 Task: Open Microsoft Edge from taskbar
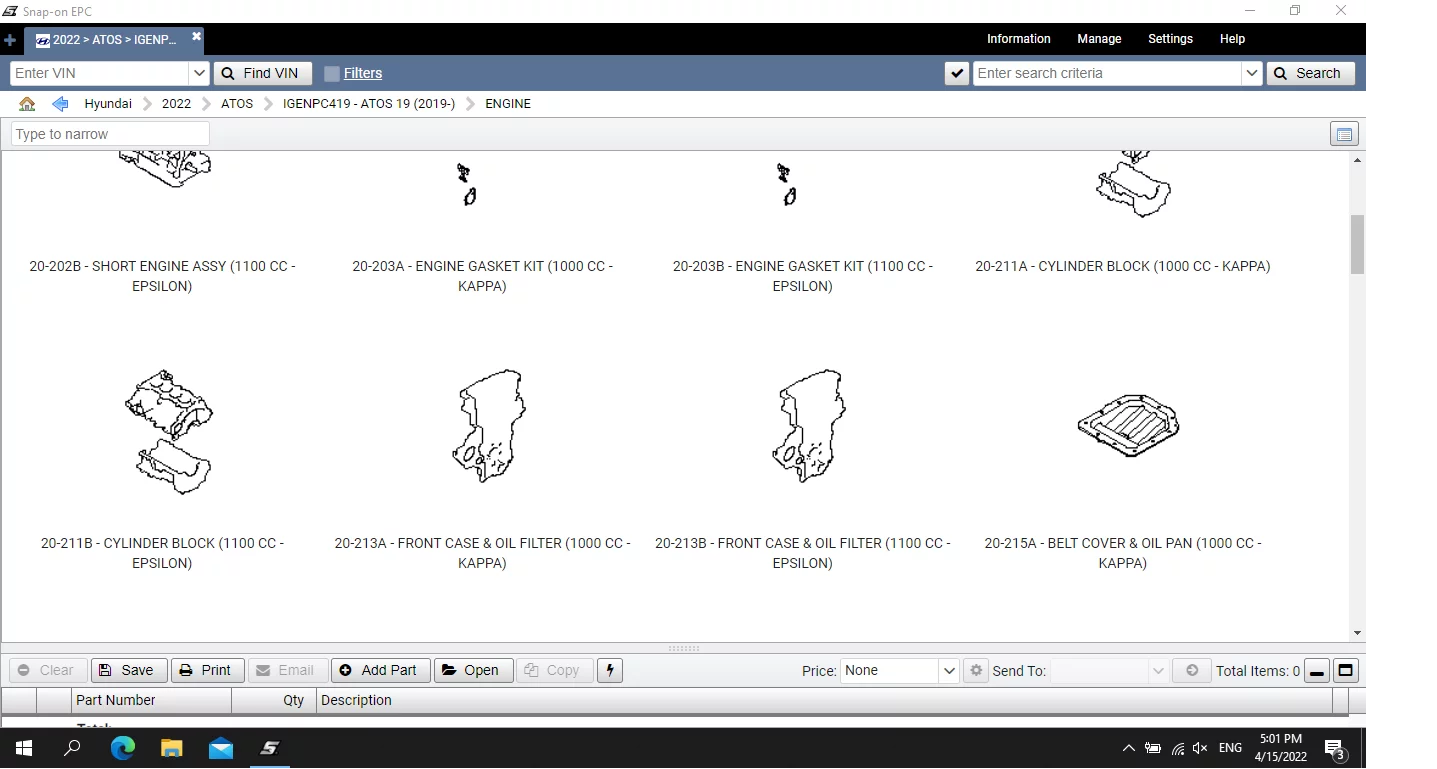(x=123, y=748)
